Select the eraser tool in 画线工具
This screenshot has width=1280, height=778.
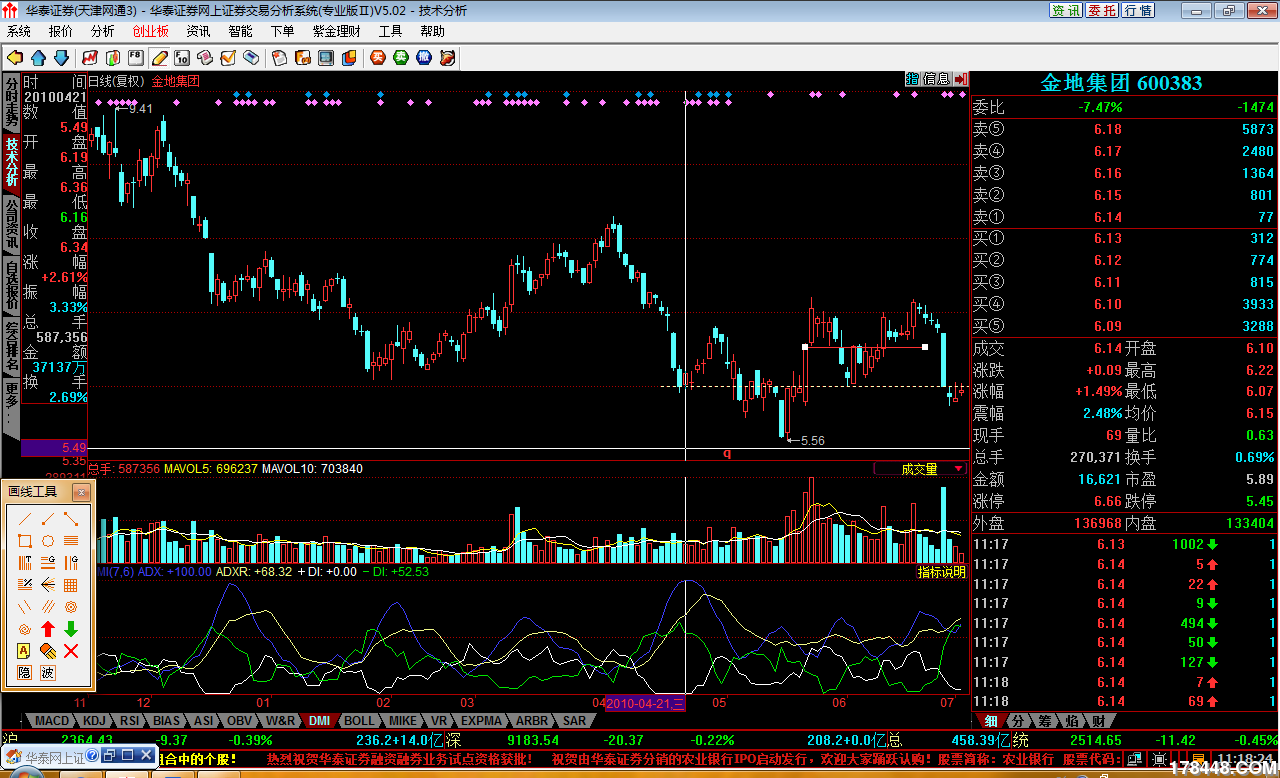[x=48, y=651]
